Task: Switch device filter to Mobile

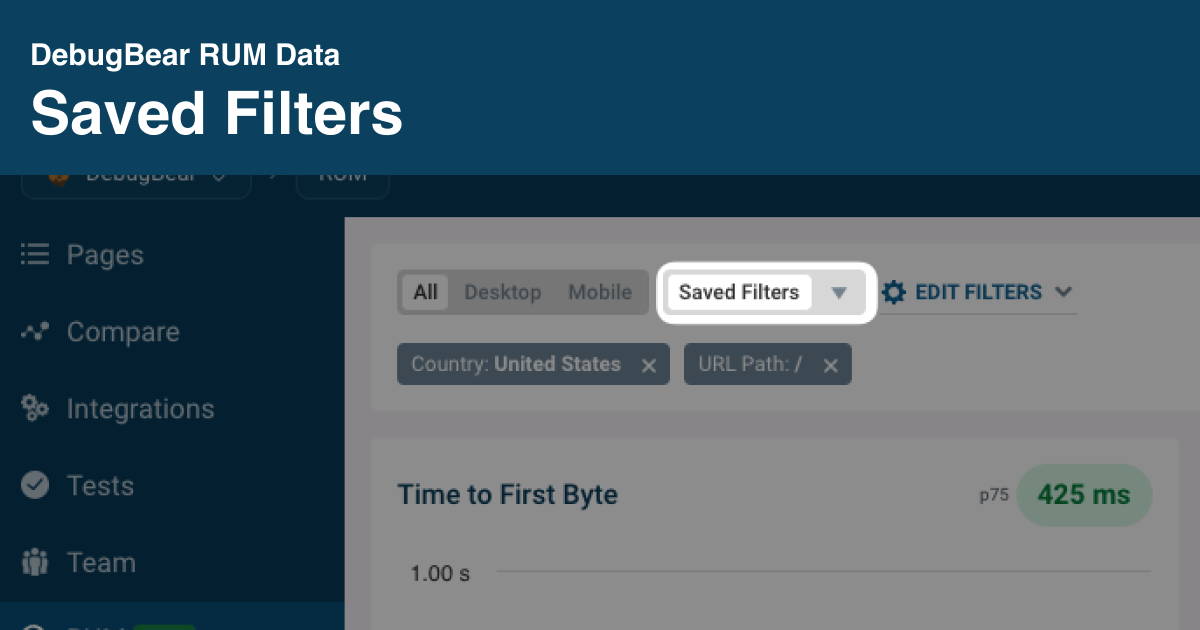Action: pyautogui.click(x=600, y=292)
